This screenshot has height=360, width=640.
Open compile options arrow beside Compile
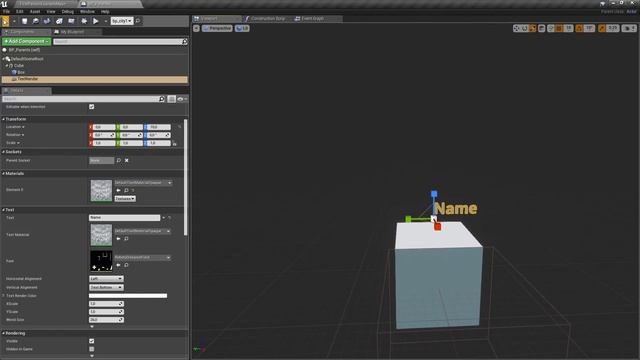[14, 21]
